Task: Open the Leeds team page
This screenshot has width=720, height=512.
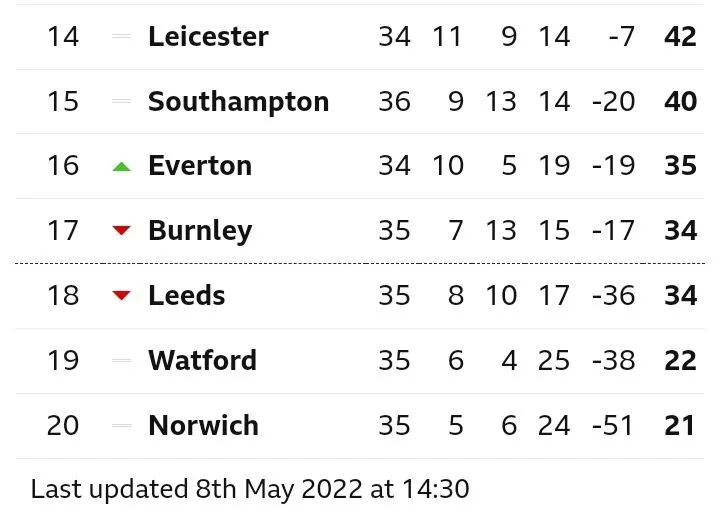Action: pyautogui.click(x=187, y=296)
